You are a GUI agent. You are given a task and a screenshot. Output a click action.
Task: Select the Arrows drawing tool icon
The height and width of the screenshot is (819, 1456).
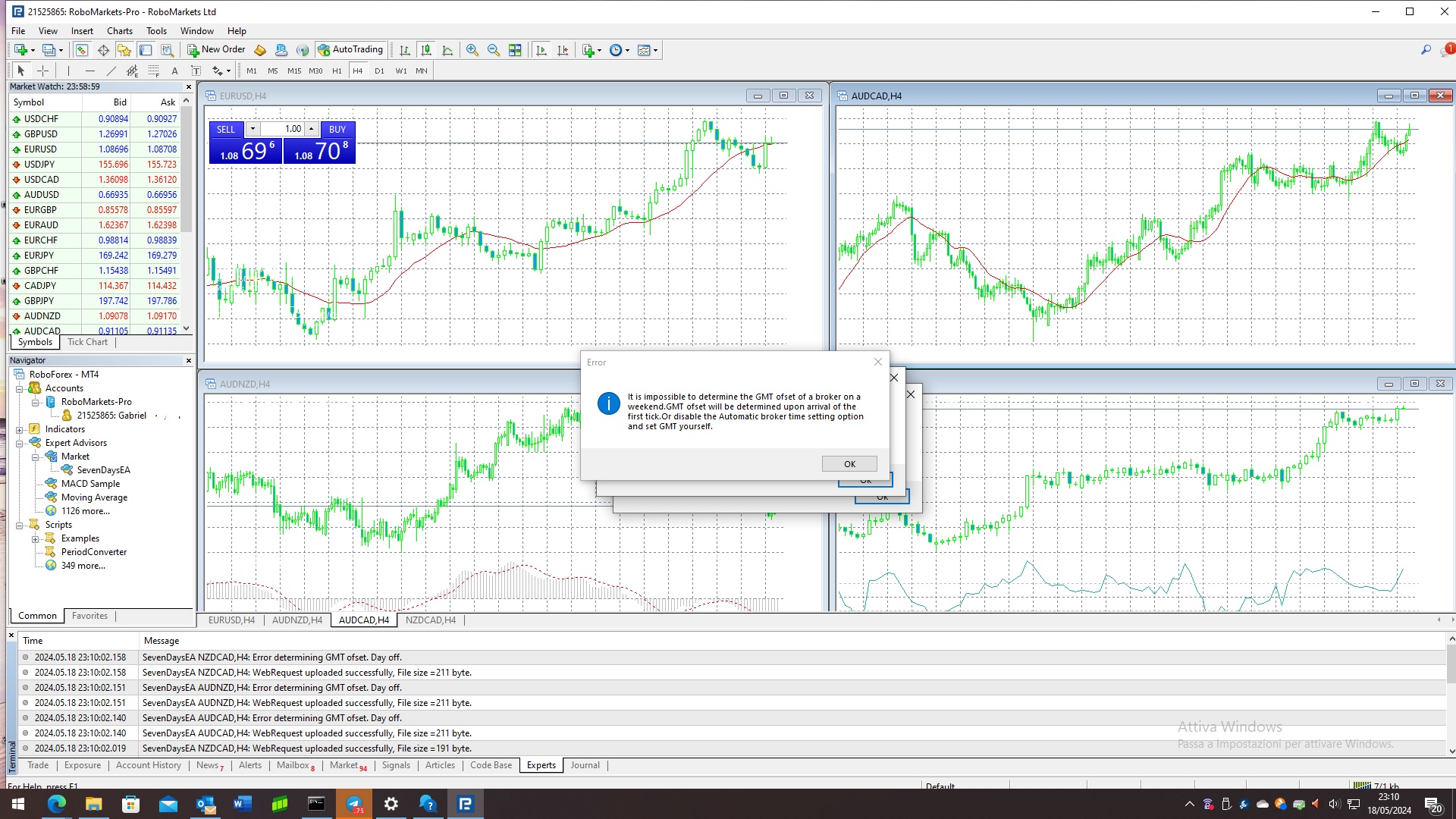click(x=218, y=71)
